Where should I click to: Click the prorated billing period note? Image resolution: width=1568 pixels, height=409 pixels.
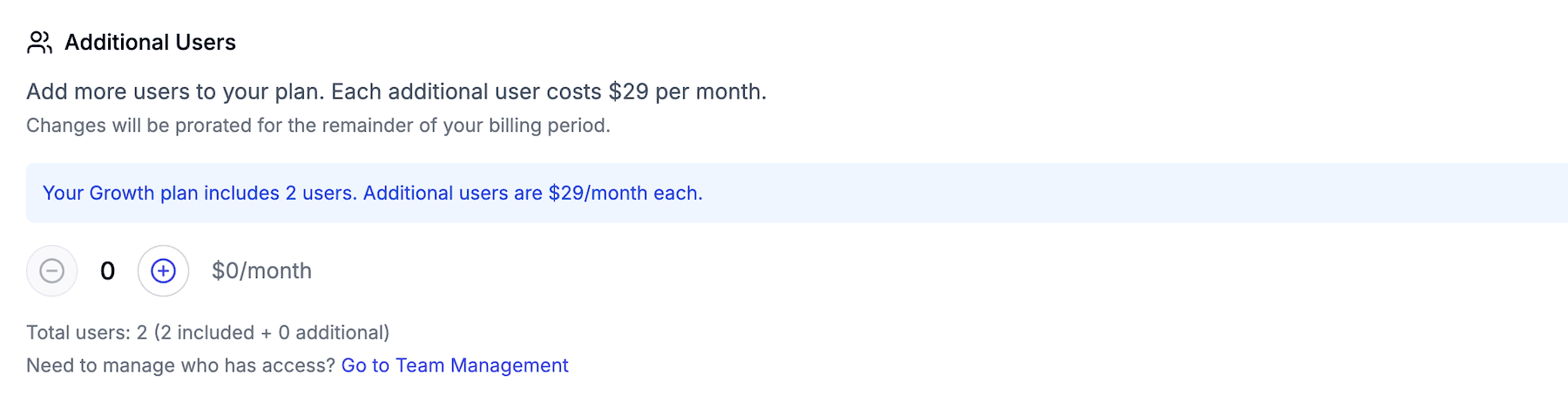(318, 126)
